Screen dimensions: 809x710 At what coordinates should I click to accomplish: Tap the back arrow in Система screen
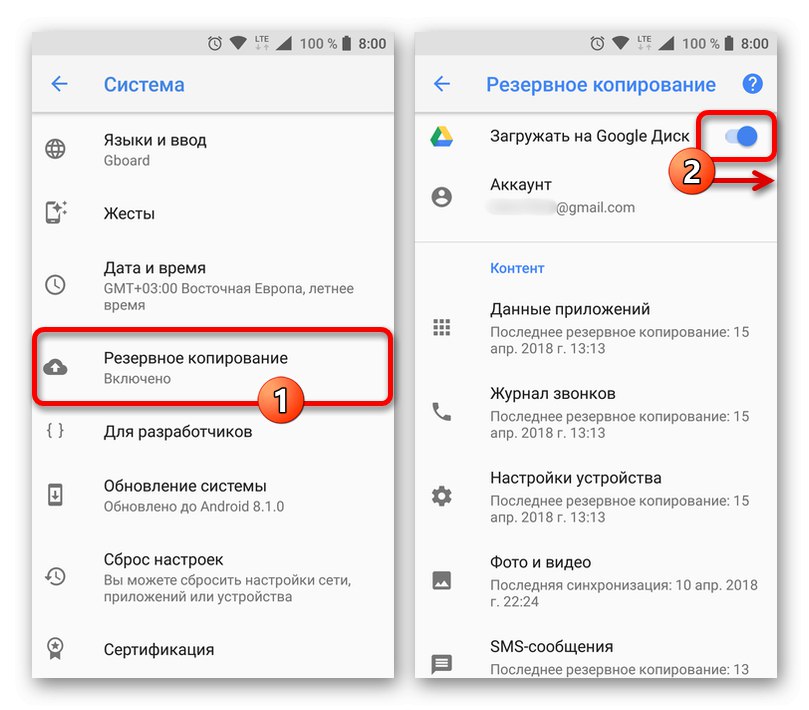[x=59, y=84]
